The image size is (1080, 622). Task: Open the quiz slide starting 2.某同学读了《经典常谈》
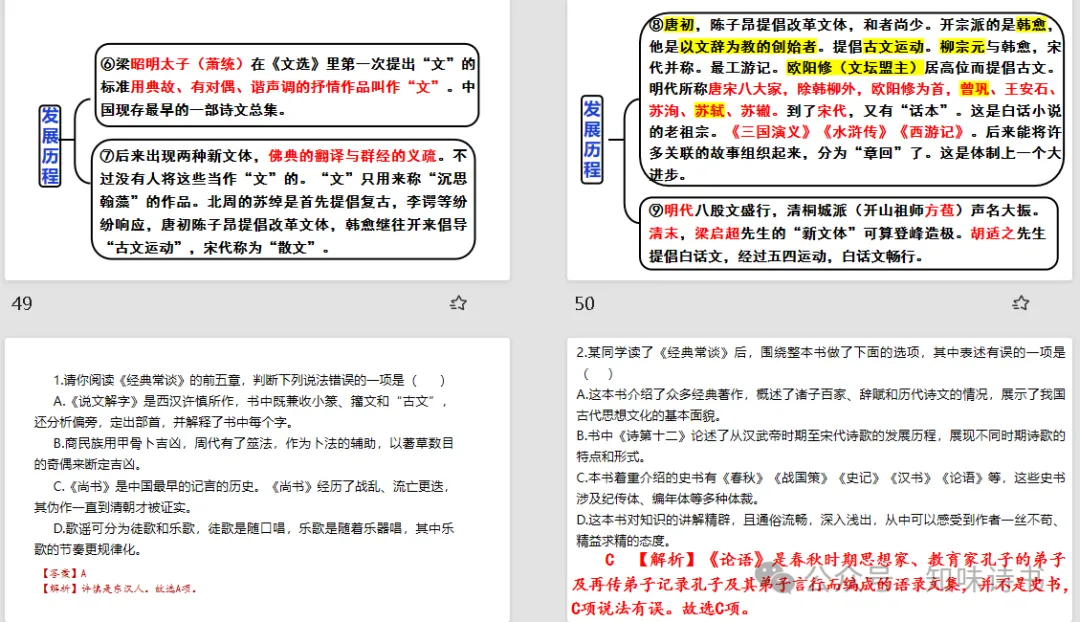820,480
